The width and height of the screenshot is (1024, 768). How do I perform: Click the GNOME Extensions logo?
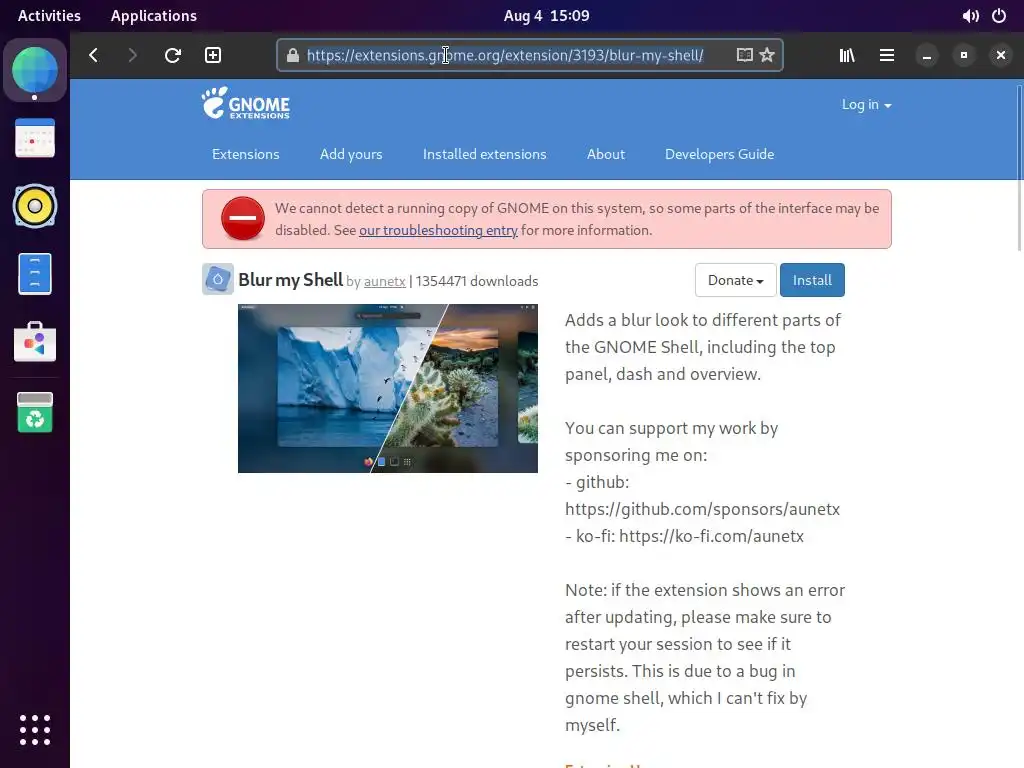point(246,103)
